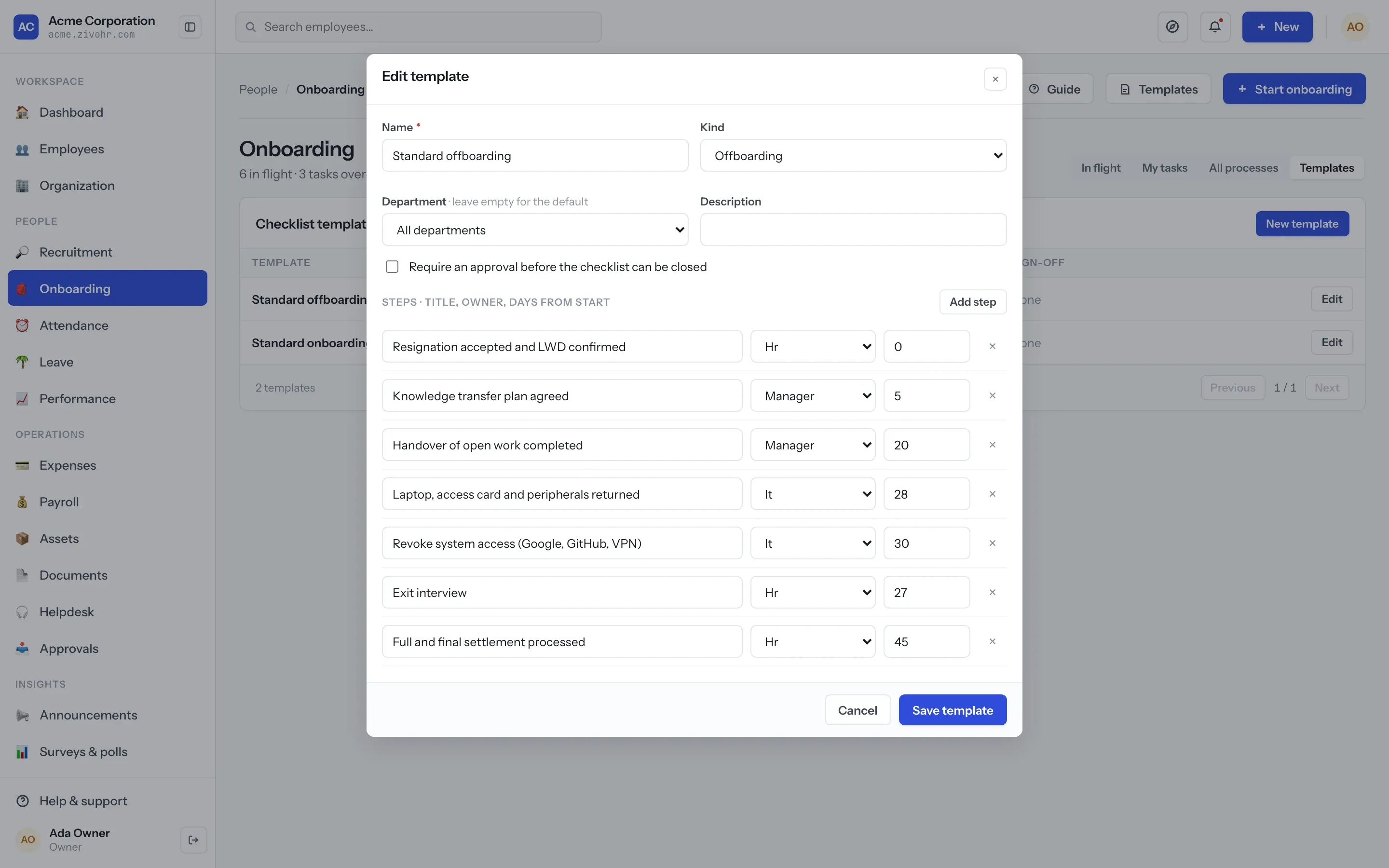The height and width of the screenshot is (868, 1389).
Task: Change owner for Full and final settlement step
Action: [813, 641]
